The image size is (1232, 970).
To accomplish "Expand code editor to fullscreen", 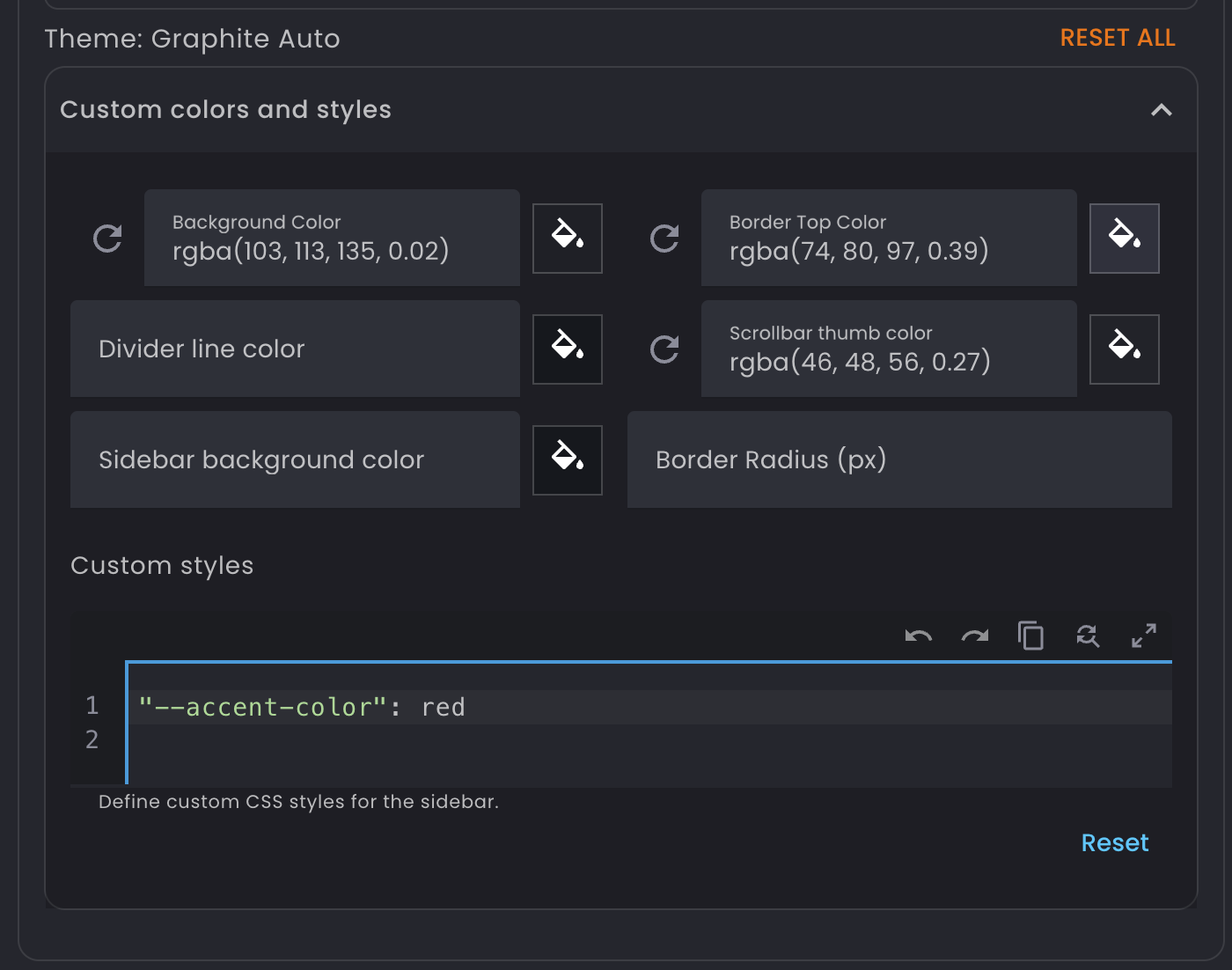I will [1144, 636].
